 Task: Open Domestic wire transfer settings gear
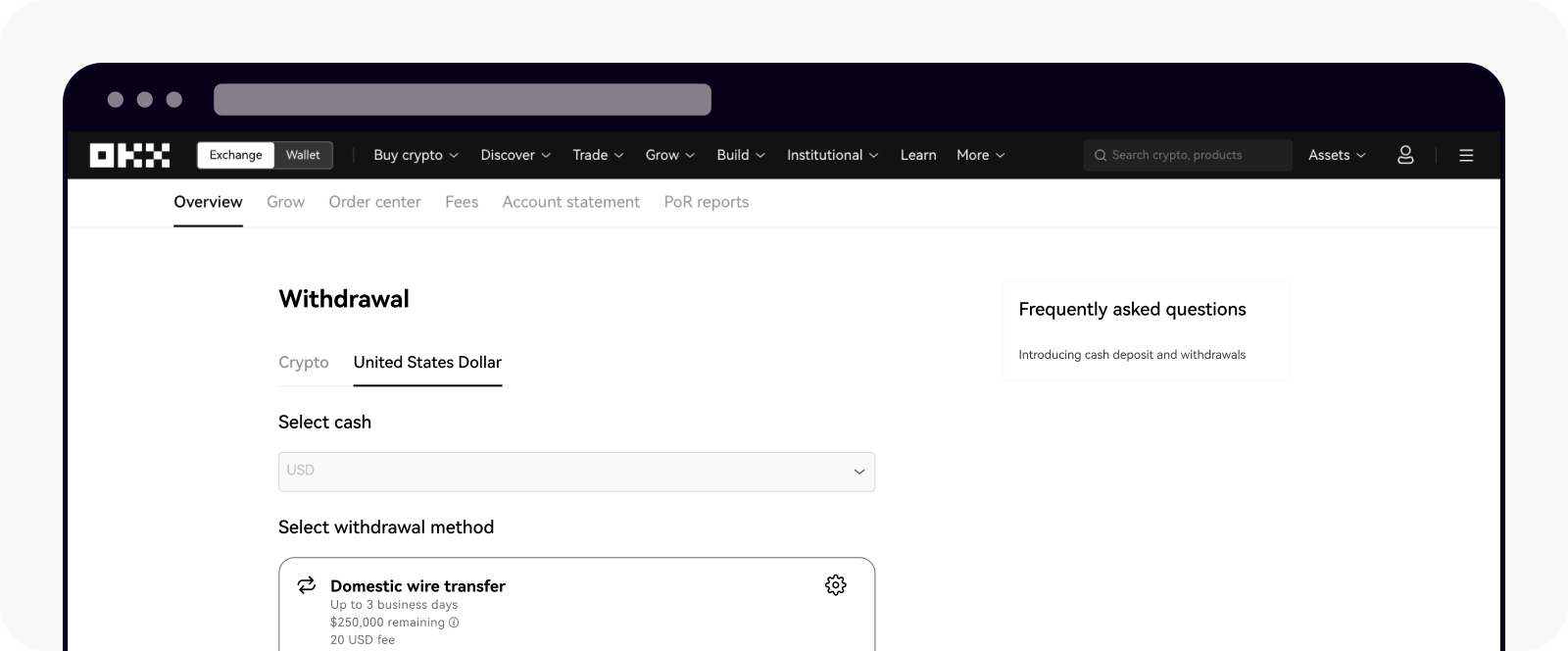[x=835, y=585]
